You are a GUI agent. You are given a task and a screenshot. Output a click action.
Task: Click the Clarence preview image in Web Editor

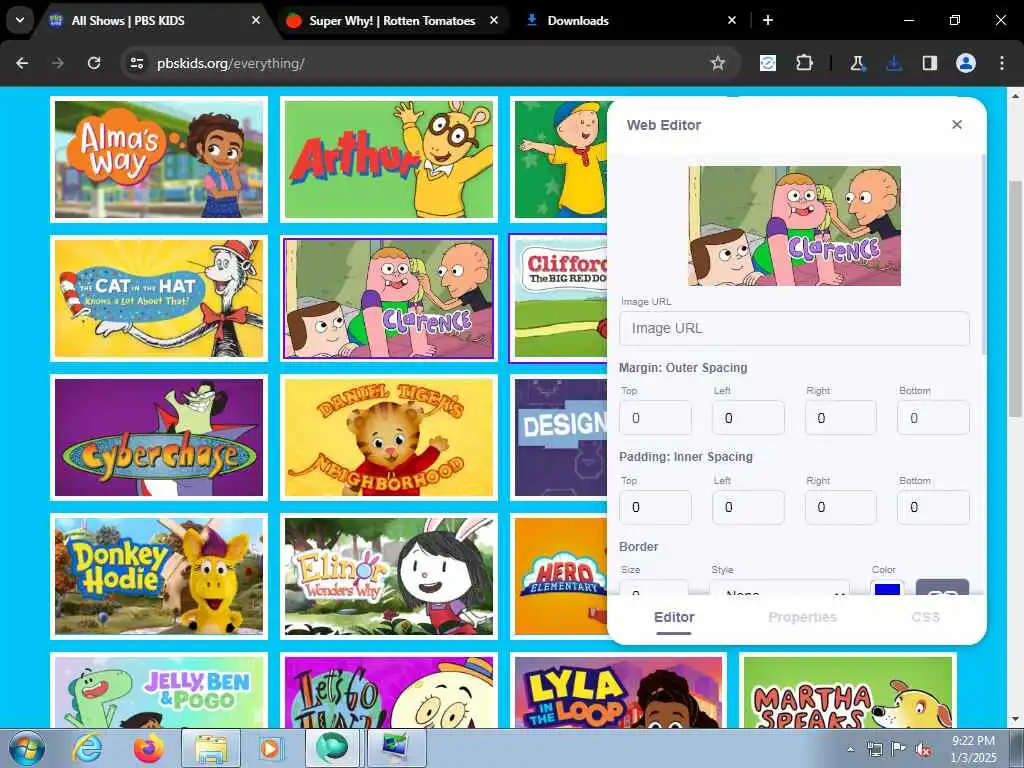pos(794,225)
